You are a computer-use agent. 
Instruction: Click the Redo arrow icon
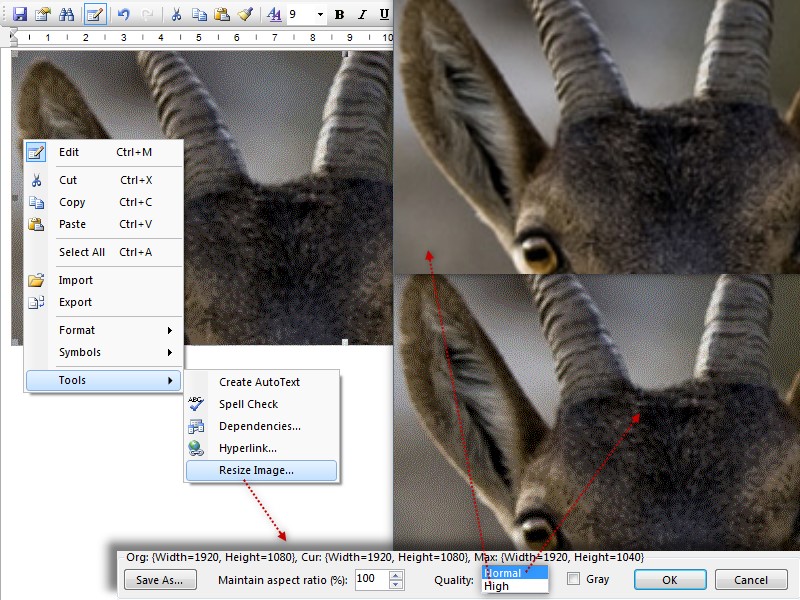(147, 14)
